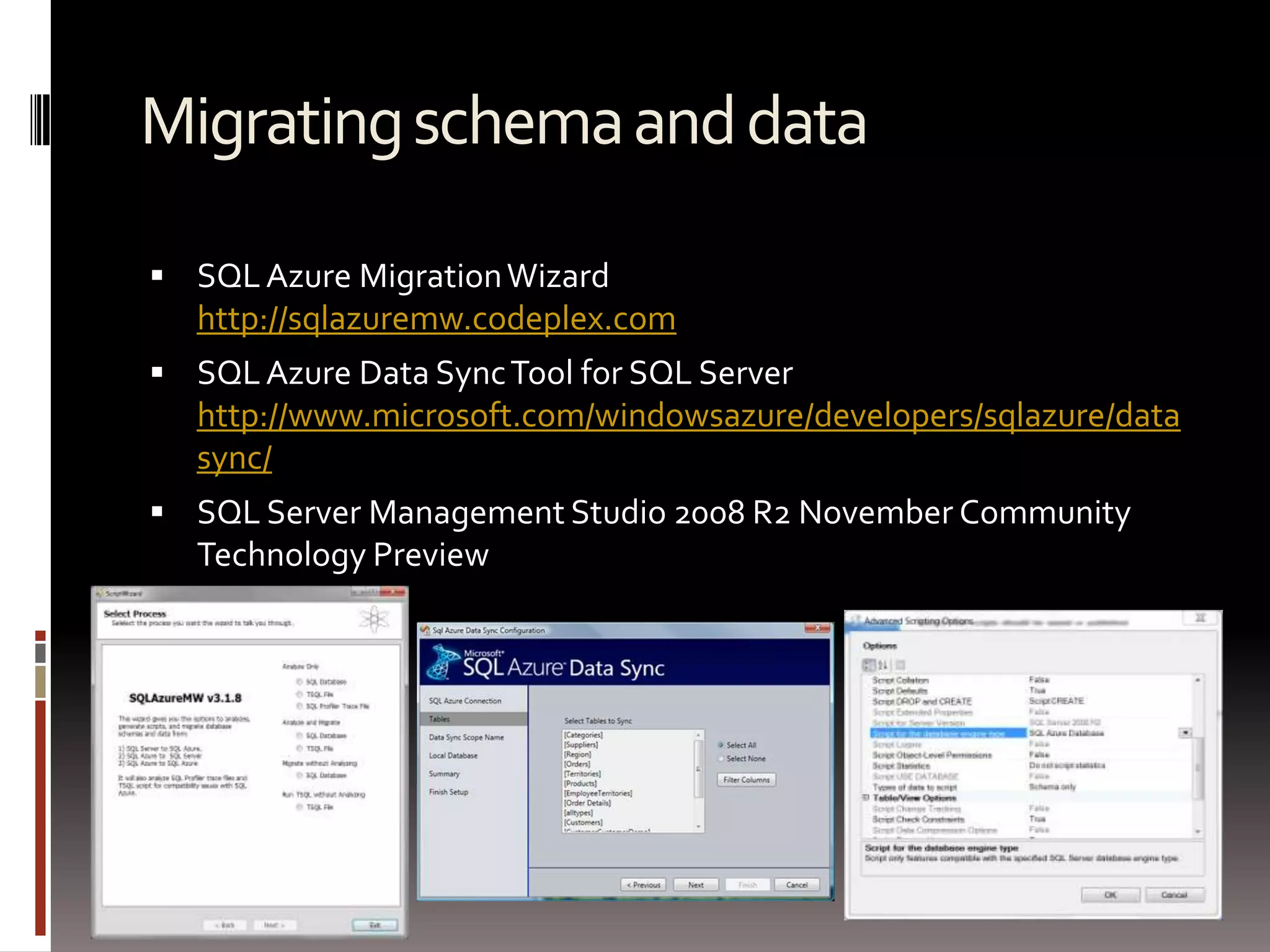Click the Property Pages icon in Options

click(x=900, y=665)
